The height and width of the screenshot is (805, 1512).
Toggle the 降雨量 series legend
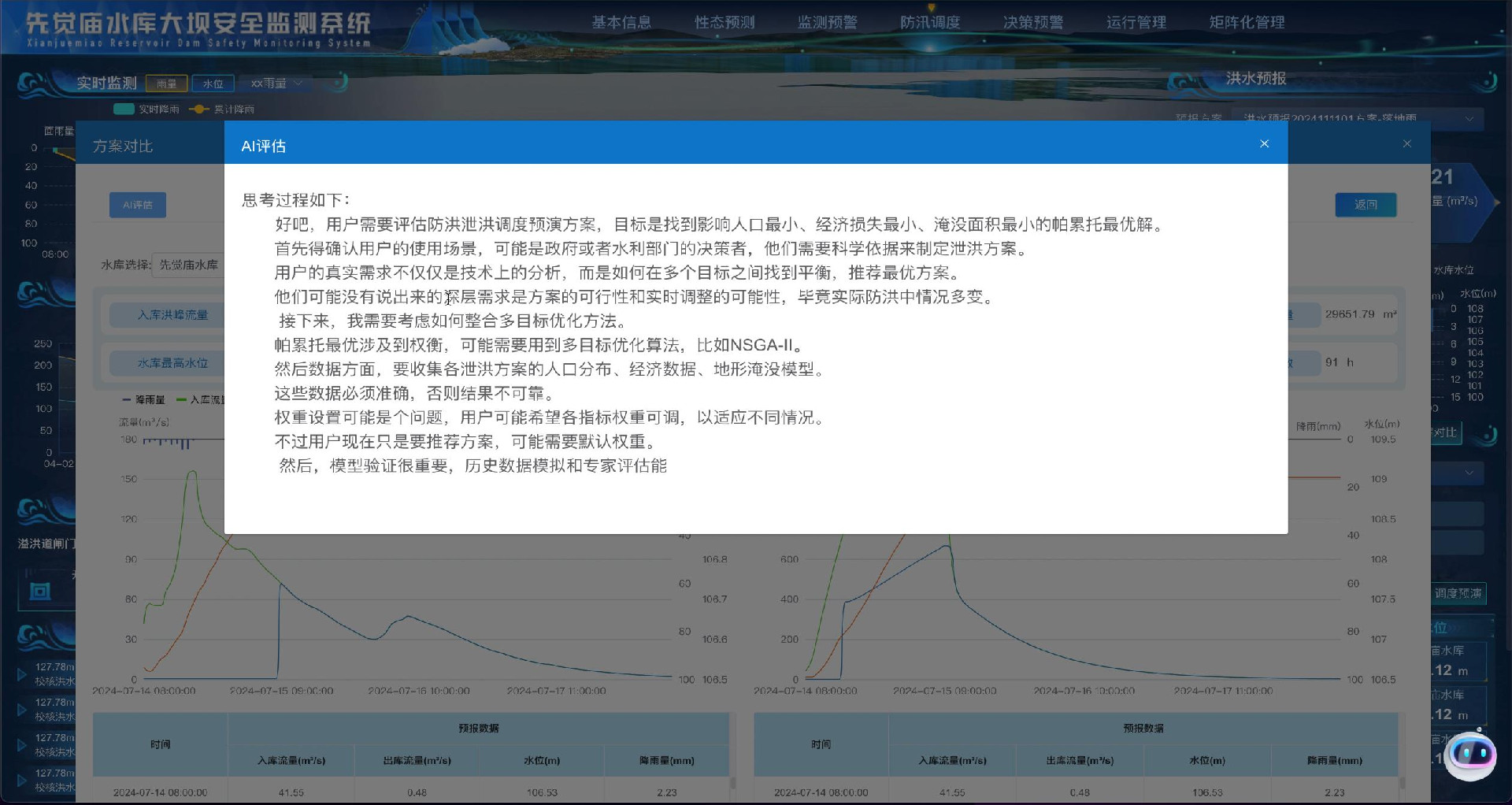[143, 400]
